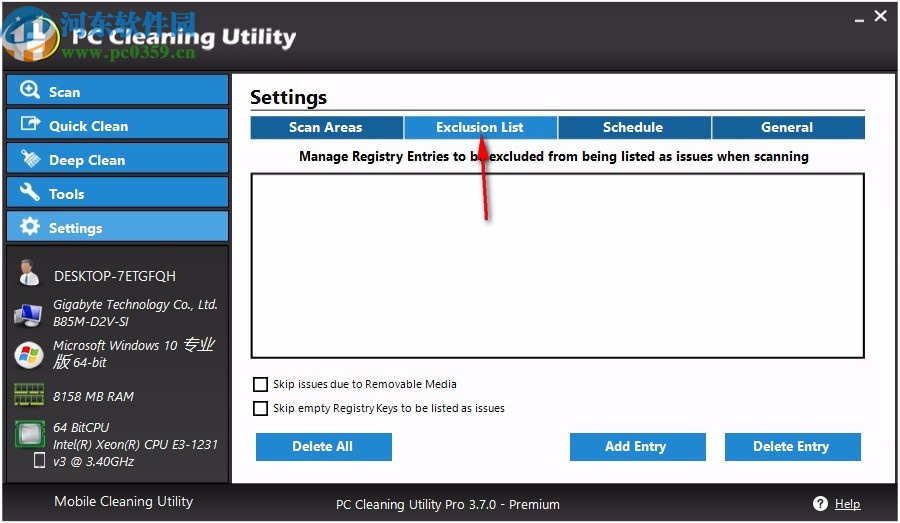The image size is (900, 523).
Task: Click the PC Cleaning Utility logo icon
Action: pos(30,36)
